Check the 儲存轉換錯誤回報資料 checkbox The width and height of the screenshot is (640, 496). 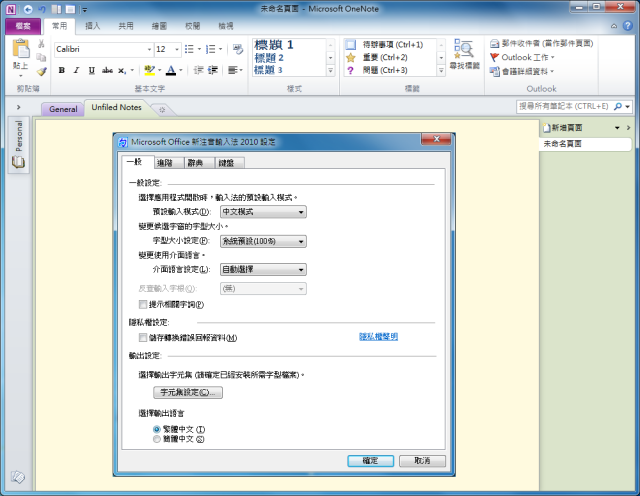[143, 338]
